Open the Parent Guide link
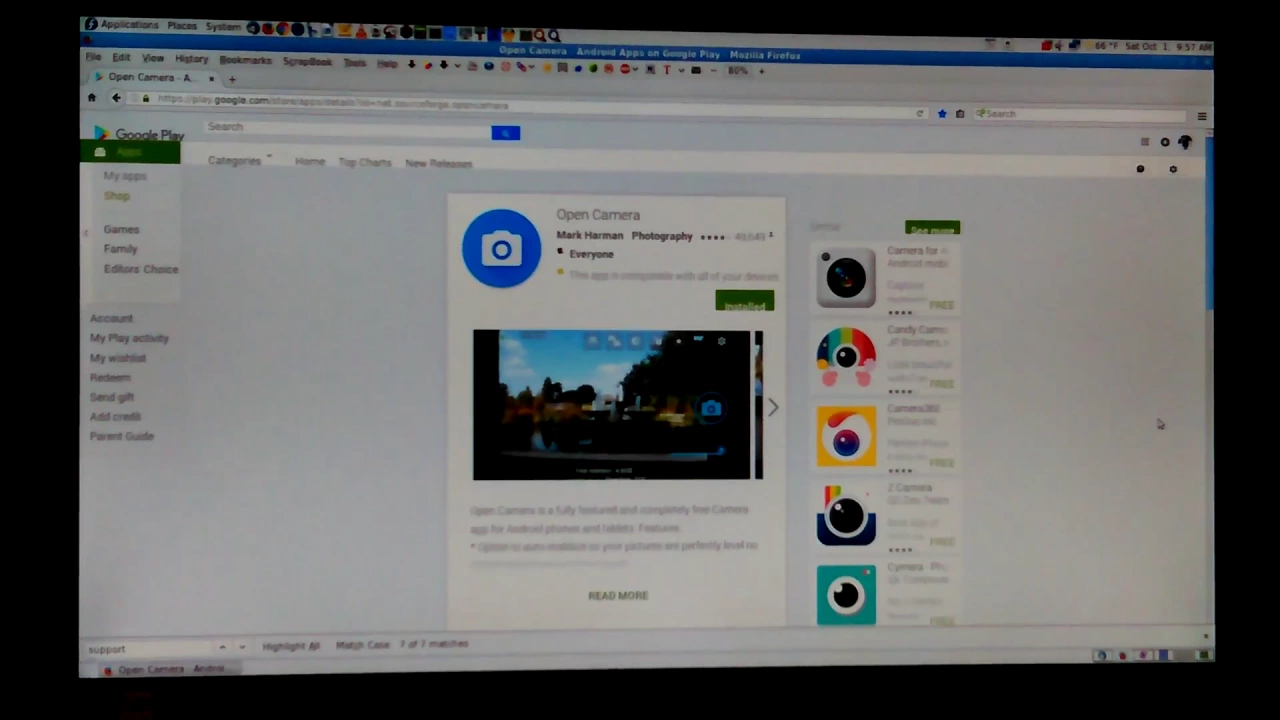 [122, 436]
